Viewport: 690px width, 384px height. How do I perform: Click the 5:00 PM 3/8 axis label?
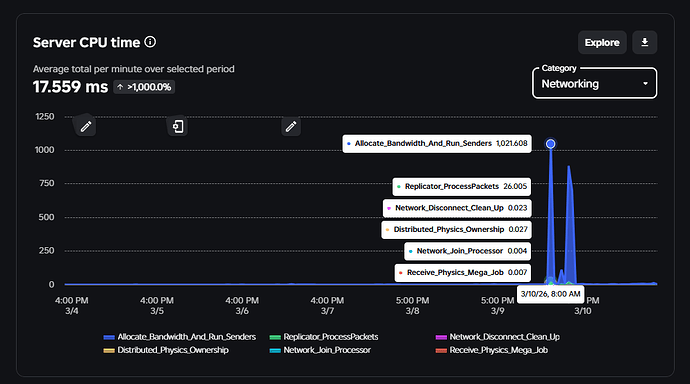coord(412,306)
